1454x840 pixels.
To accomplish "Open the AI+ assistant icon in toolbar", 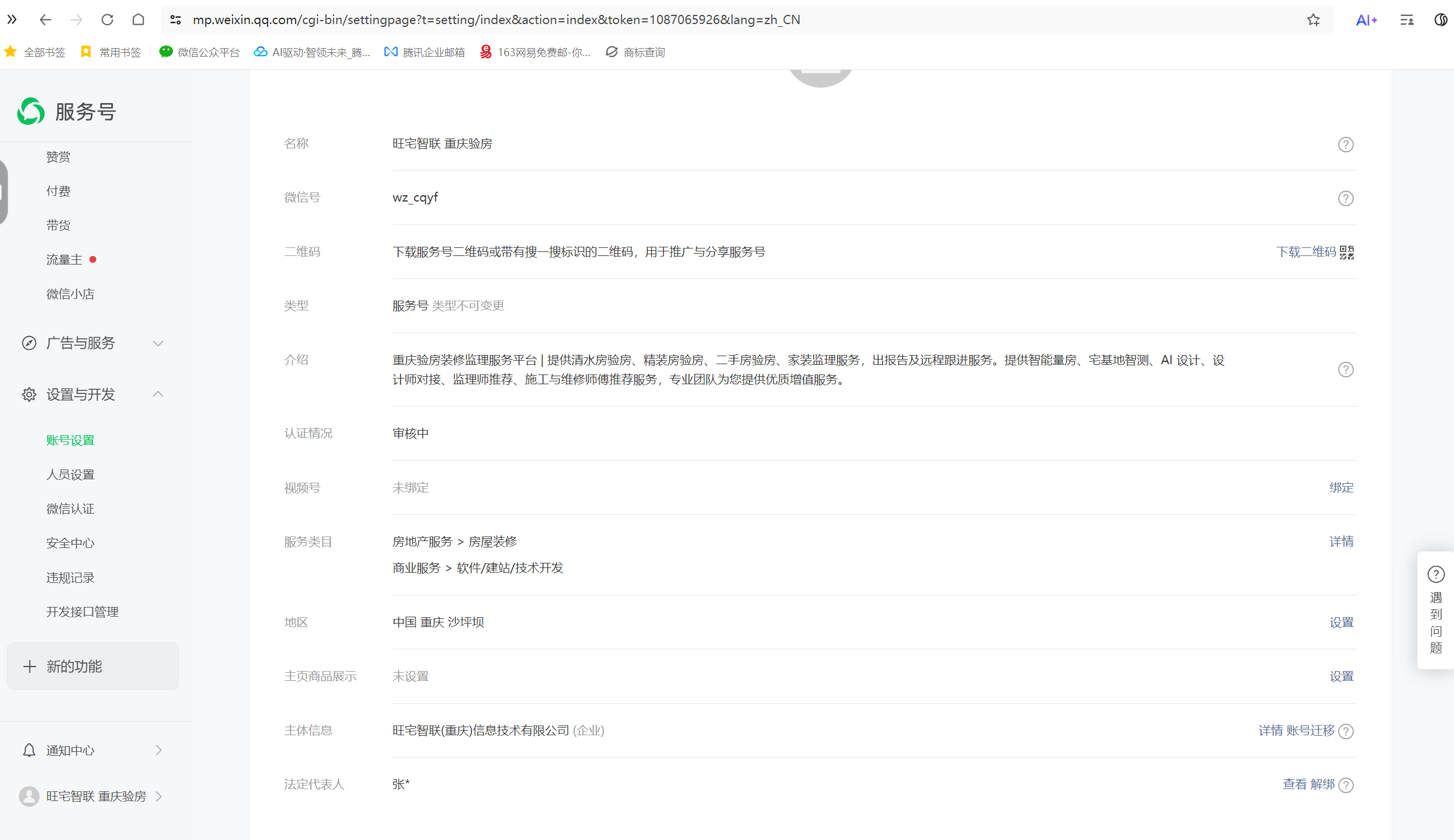I will (x=1366, y=20).
